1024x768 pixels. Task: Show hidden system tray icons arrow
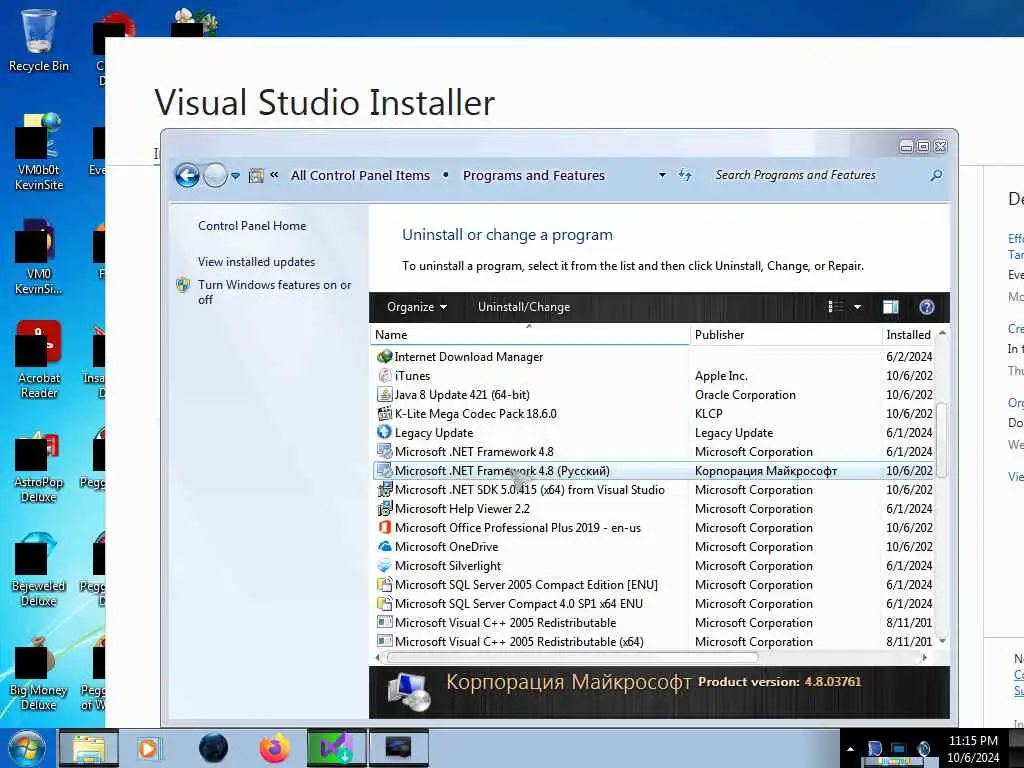click(x=850, y=749)
